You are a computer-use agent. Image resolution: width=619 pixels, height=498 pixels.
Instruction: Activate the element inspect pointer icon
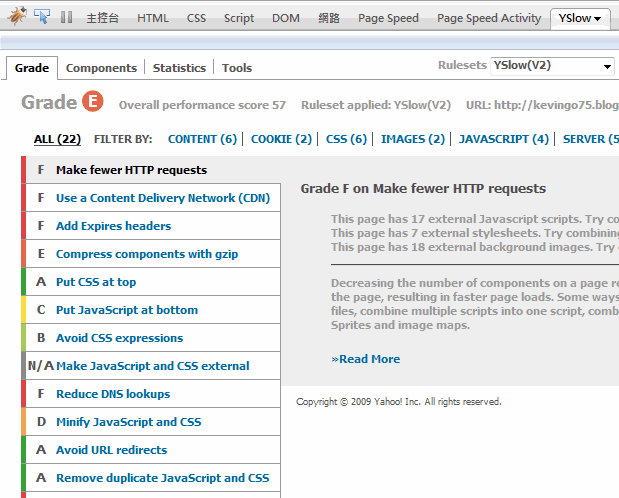click(x=42, y=17)
